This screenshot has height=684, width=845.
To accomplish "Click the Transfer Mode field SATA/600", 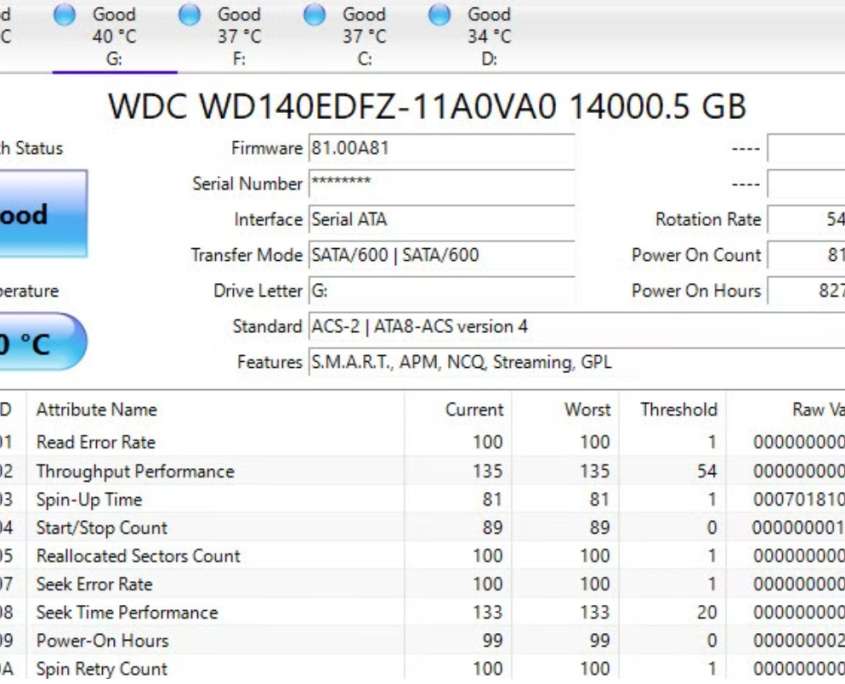I will (x=441, y=255).
